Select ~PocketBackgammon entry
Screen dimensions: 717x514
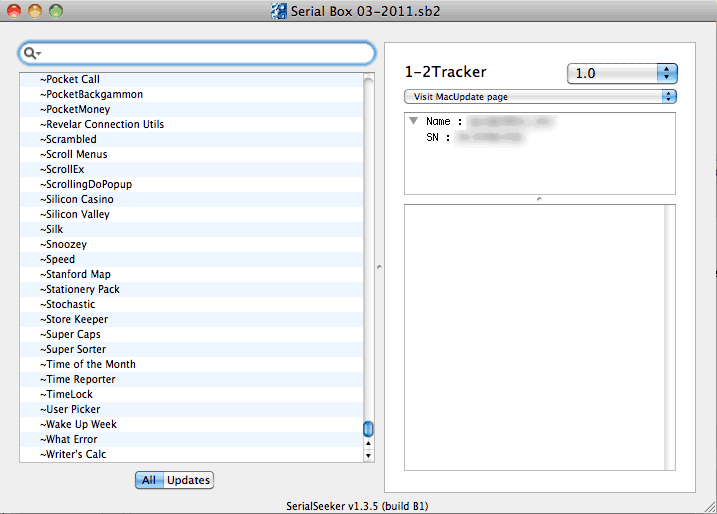[192, 94]
